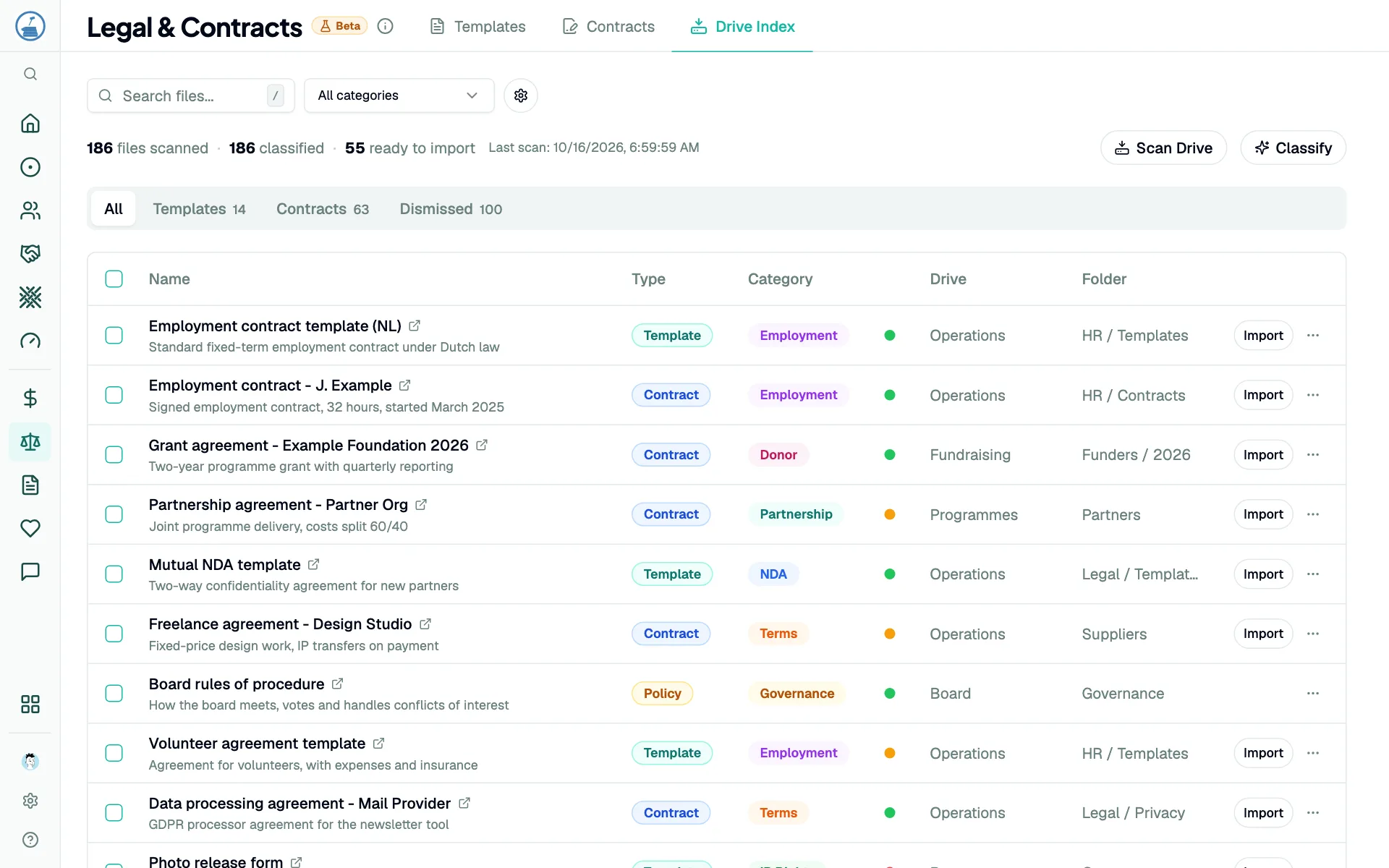Toggle the select-all checkbox in header
1389x868 pixels.
[114, 279]
